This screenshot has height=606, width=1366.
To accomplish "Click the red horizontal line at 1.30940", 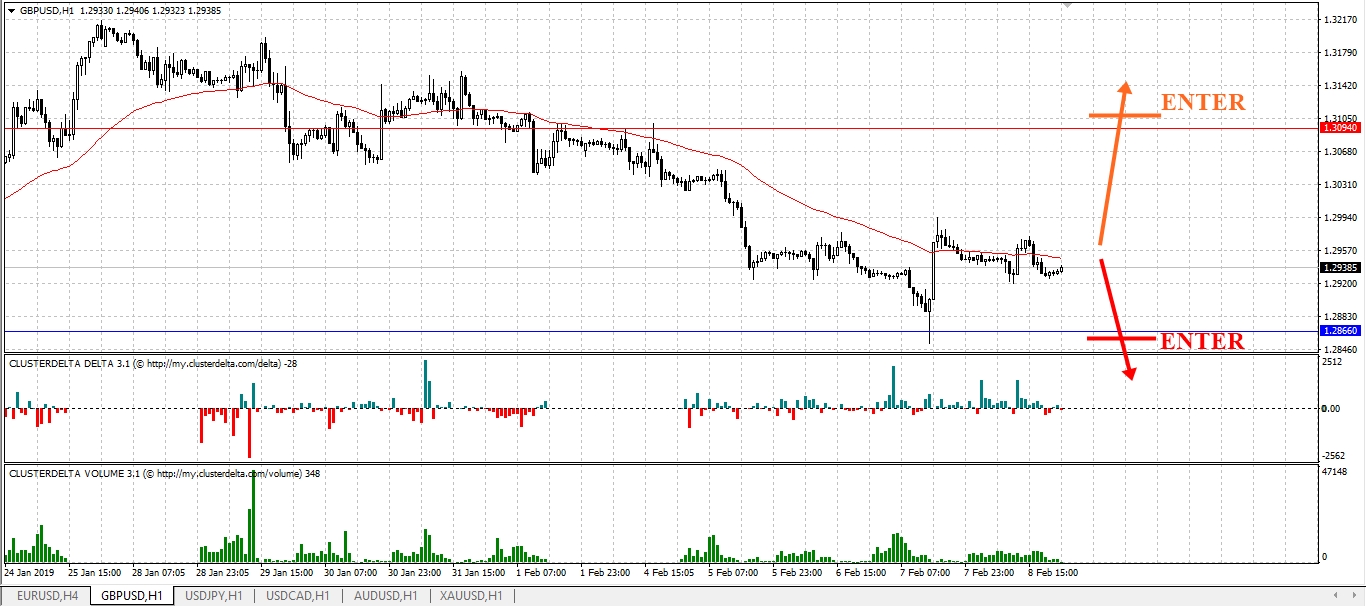I will pos(600,128).
